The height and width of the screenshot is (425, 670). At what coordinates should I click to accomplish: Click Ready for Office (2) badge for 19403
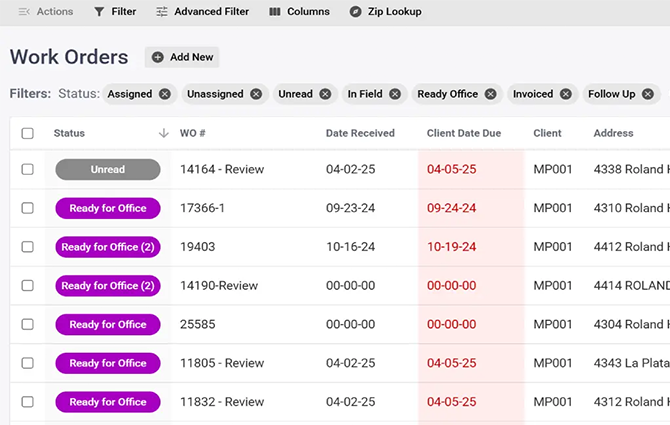pos(108,247)
